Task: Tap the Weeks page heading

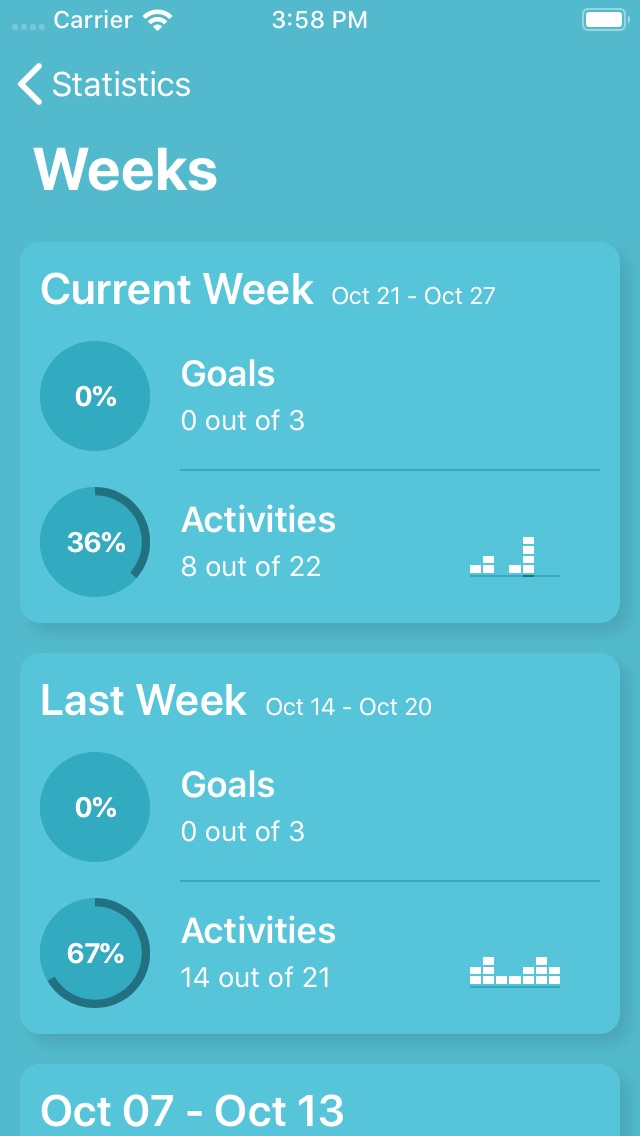Action: tap(125, 170)
